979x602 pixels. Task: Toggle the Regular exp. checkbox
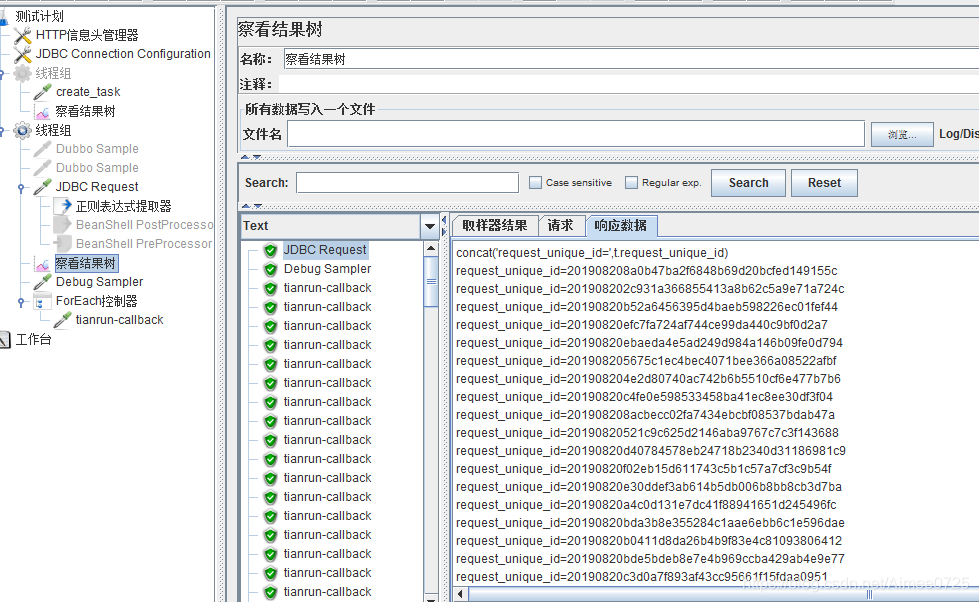pos(631,182)
